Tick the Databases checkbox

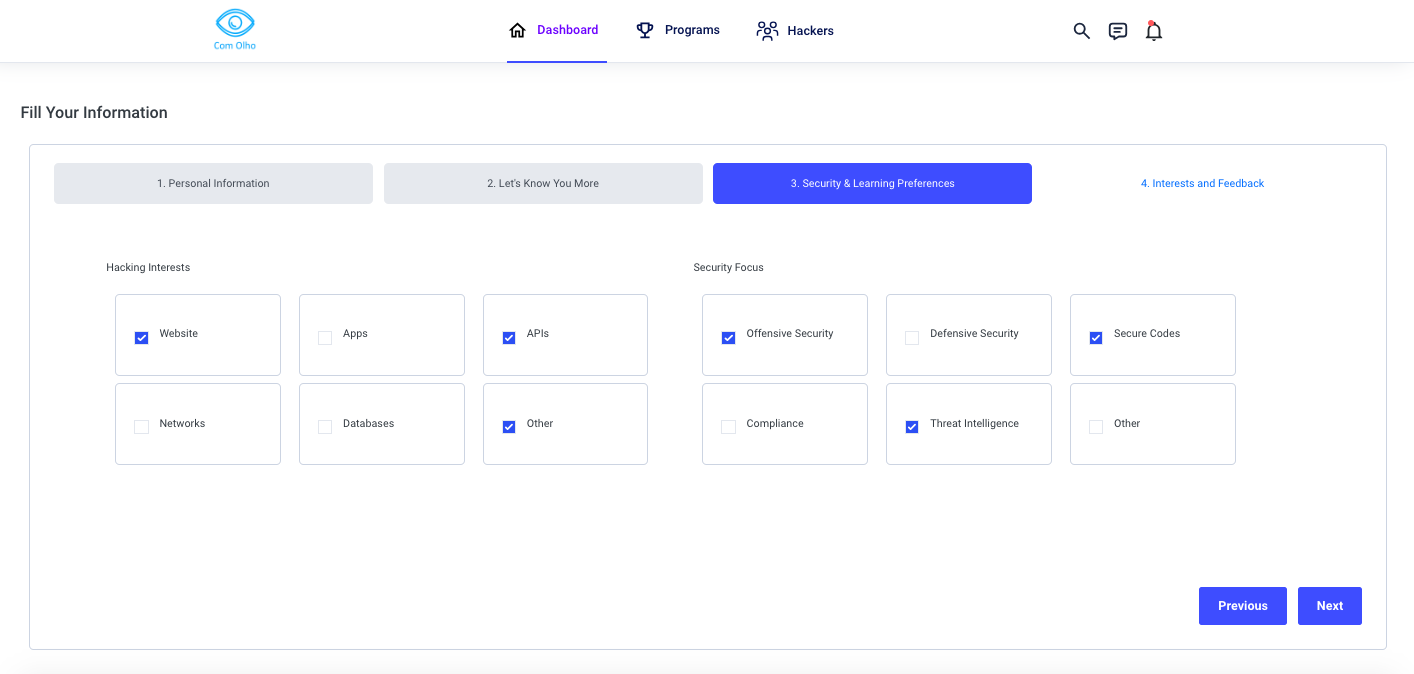click(x=325, y=427)
